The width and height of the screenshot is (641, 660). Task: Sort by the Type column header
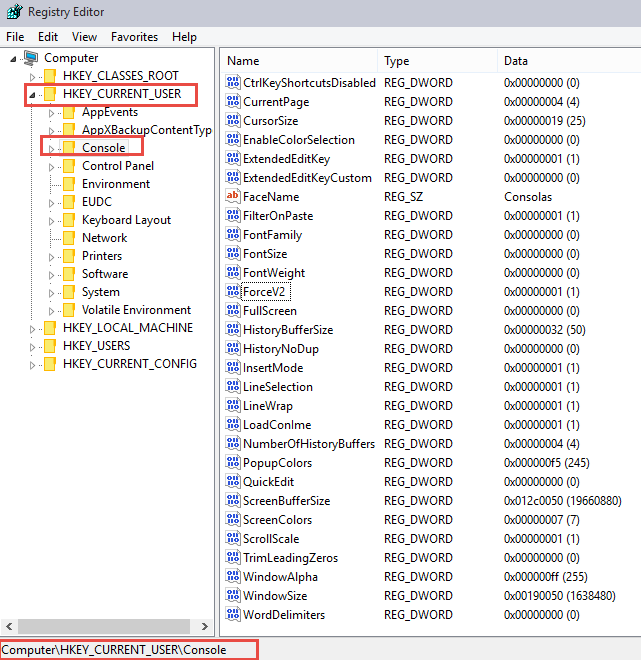coord(438,61)
